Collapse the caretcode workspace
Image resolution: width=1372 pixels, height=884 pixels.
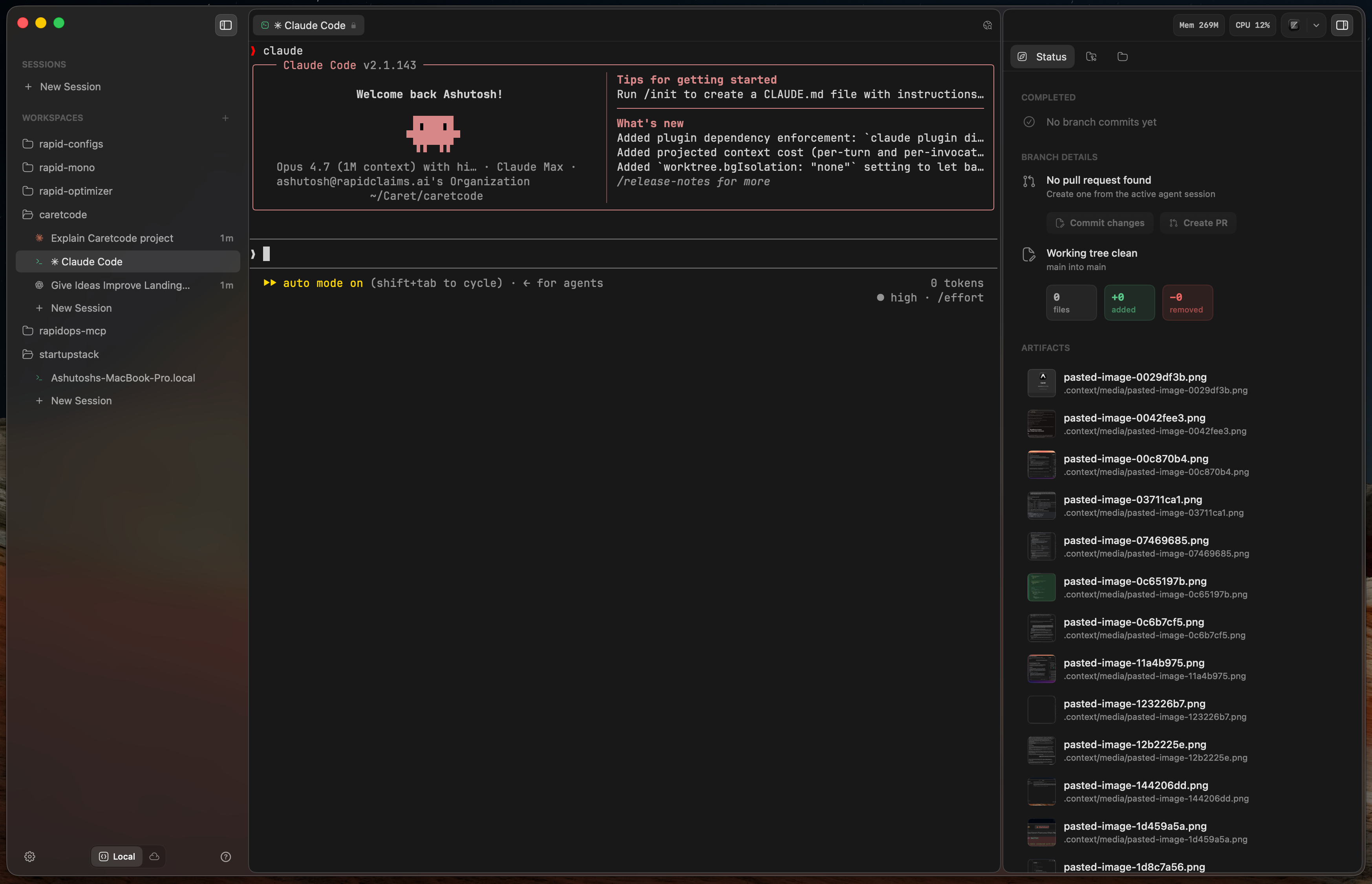click(x=128, y=215)
